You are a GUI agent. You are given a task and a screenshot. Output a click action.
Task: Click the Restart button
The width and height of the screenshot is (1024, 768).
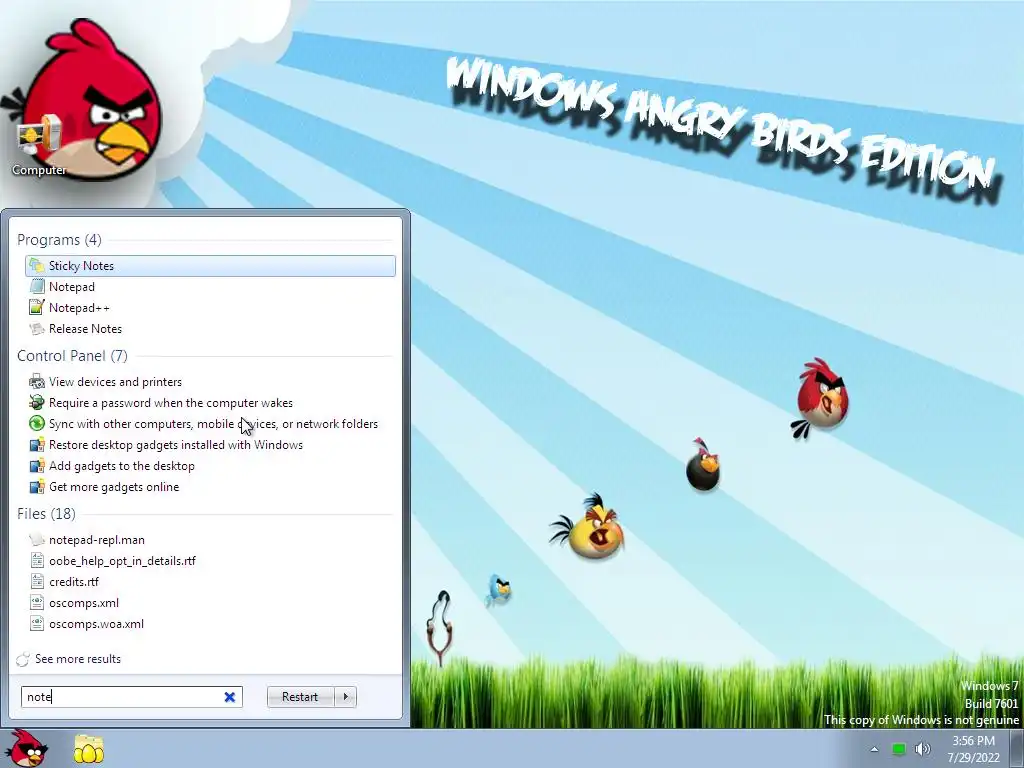click(x=300, y=697)
